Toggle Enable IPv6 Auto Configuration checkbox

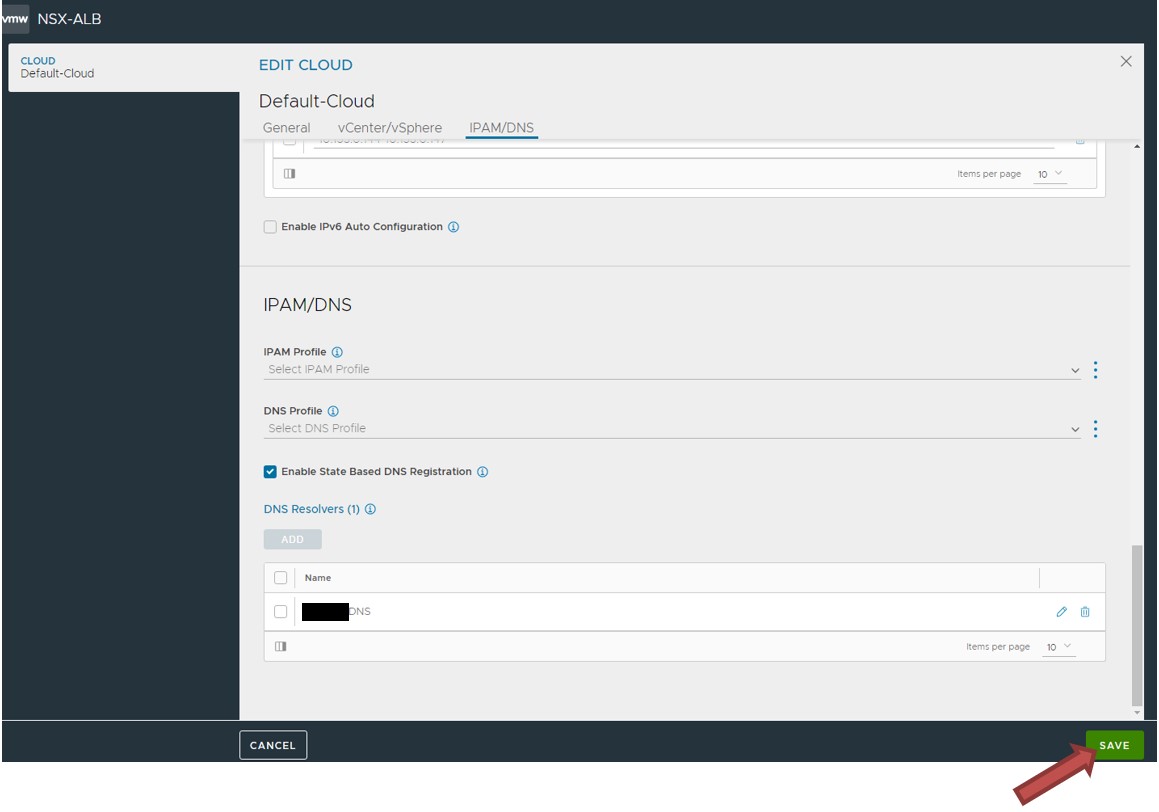click(x=271, y=227)
